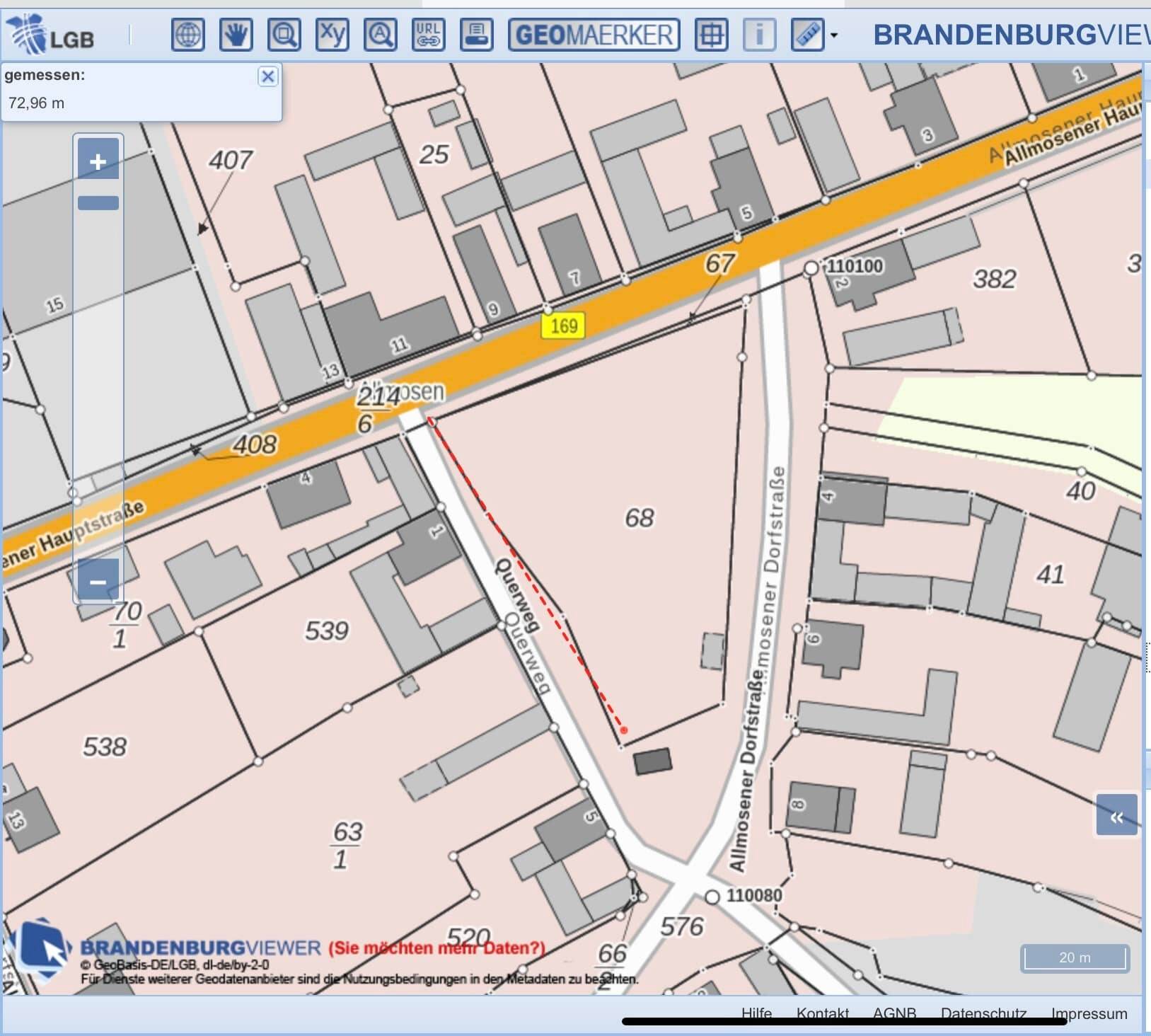Click the globe full-extent icon

tap(187, 34)
